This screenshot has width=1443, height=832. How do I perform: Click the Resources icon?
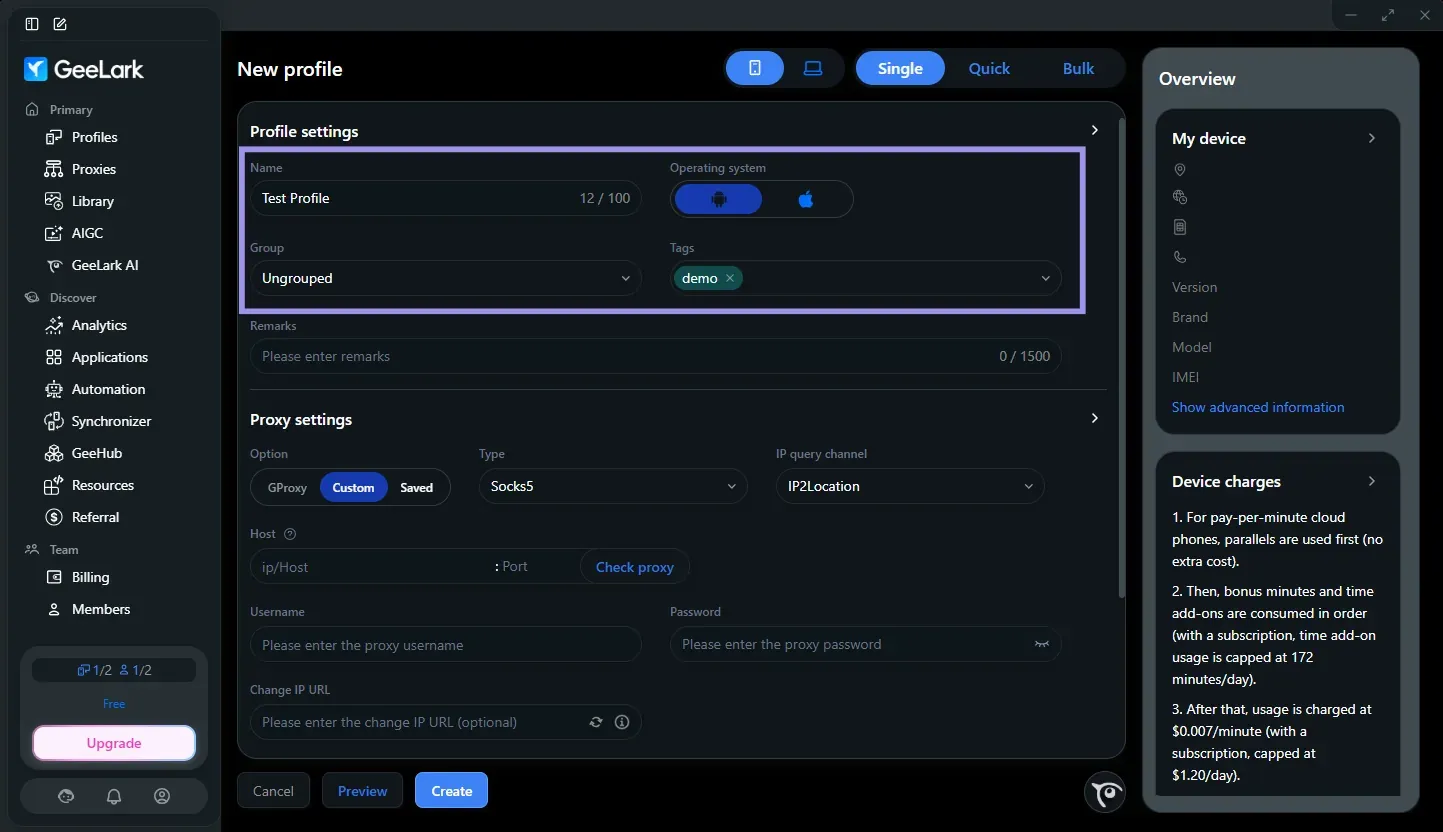tap(54, 485)
